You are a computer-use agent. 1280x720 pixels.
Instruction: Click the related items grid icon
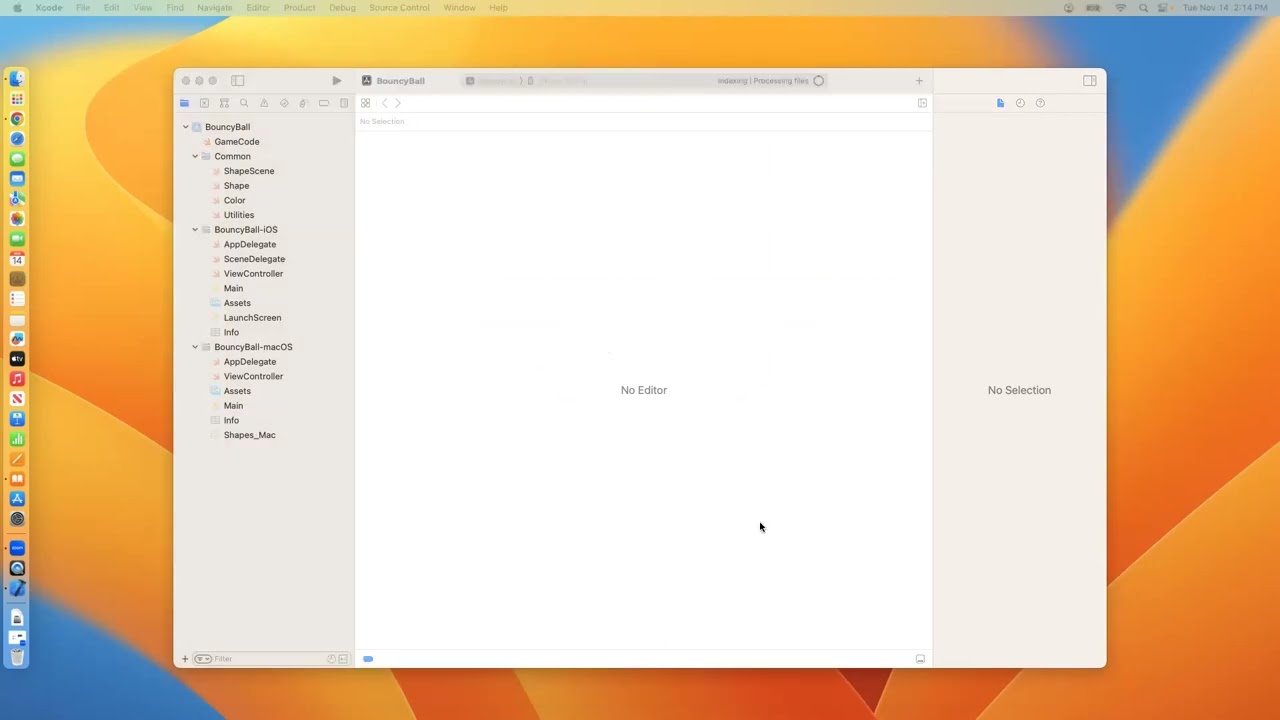(x=366, y=103)
